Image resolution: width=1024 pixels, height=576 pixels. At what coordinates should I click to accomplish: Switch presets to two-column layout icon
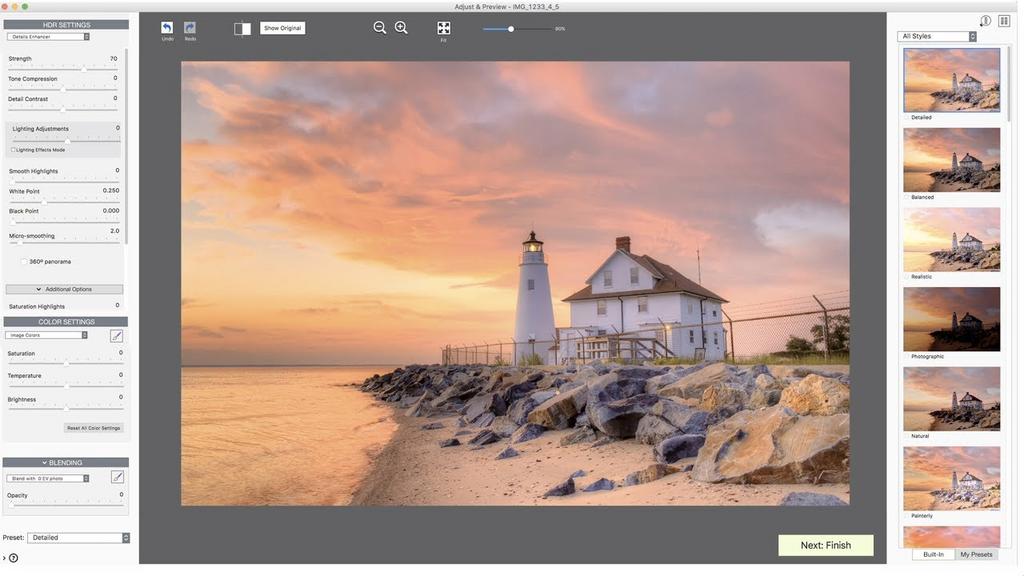click(1004, 21)
